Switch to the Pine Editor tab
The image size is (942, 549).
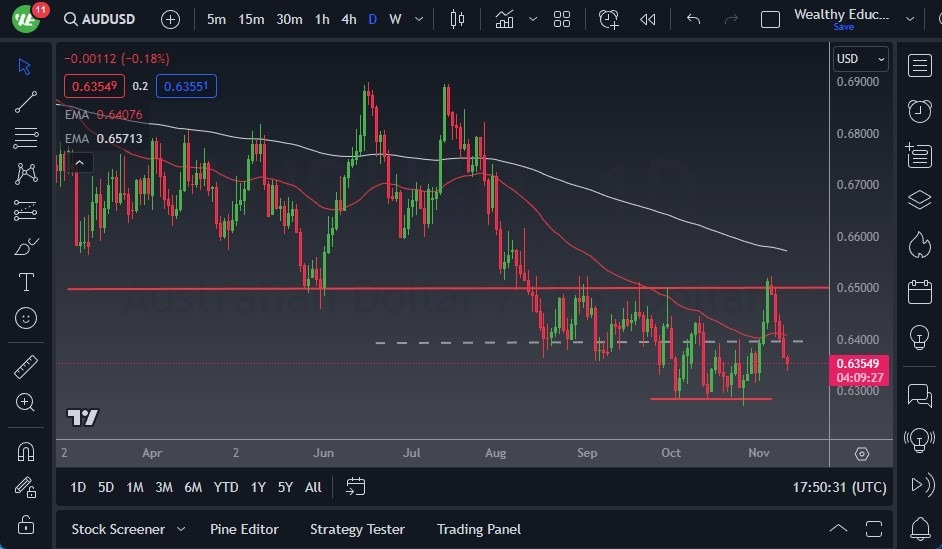[x=244, y=529]
